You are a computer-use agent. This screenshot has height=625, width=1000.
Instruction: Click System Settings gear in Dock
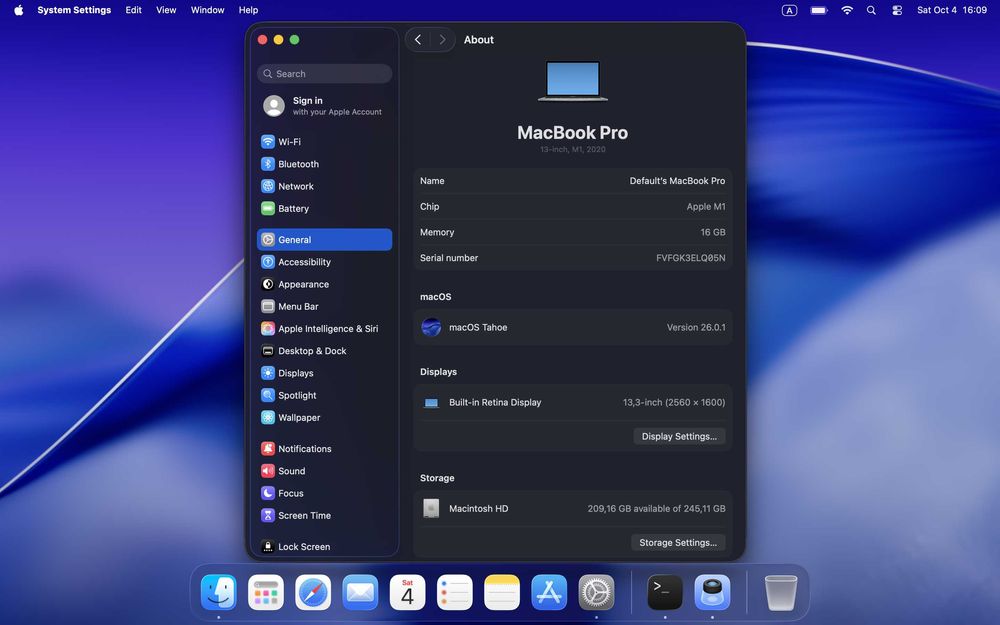tap(596, 592)
